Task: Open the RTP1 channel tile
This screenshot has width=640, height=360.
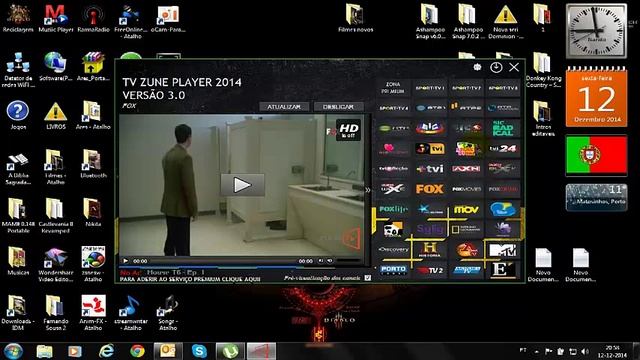Action: 430,108
